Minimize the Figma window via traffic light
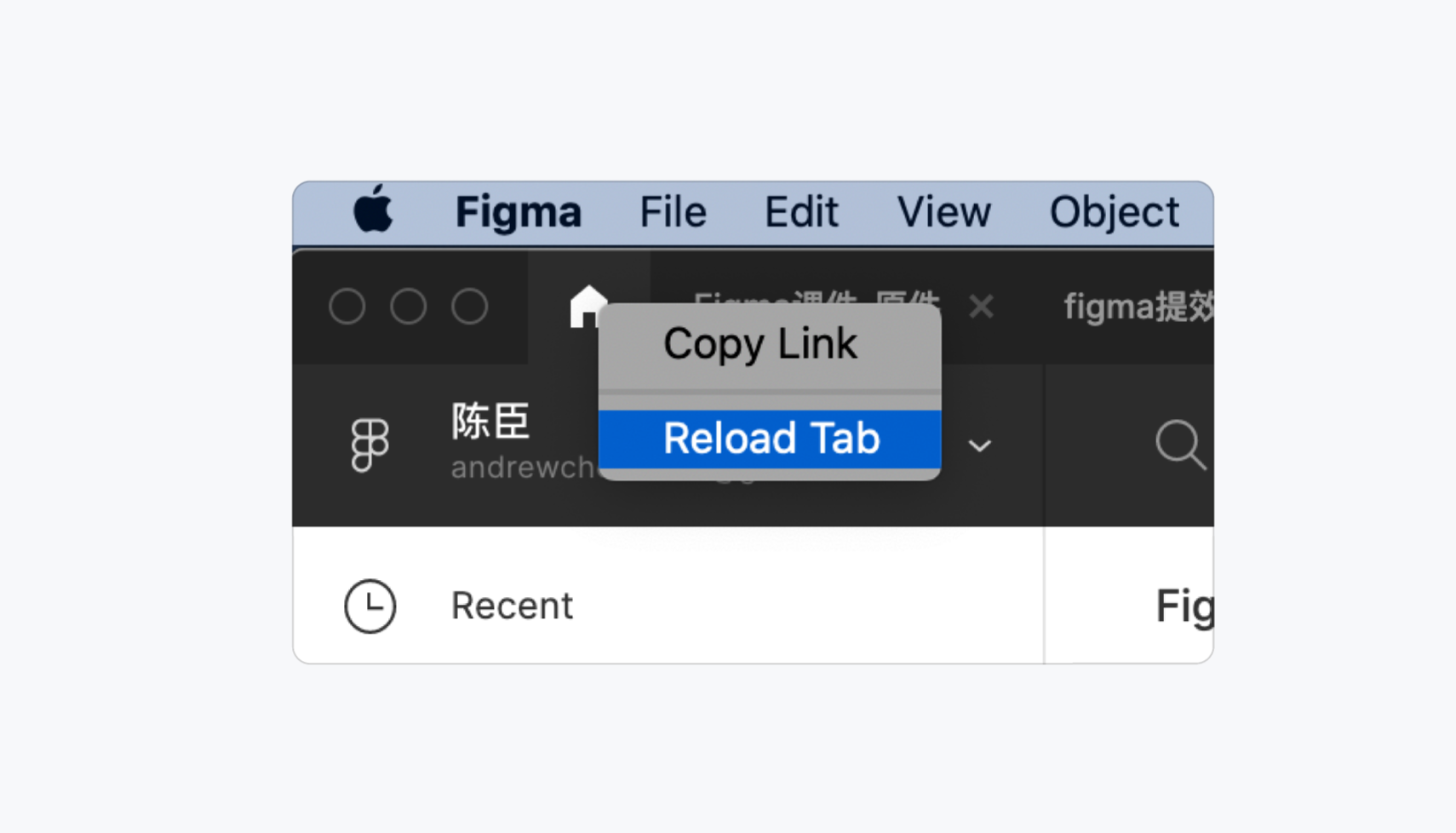 [409, 307]
